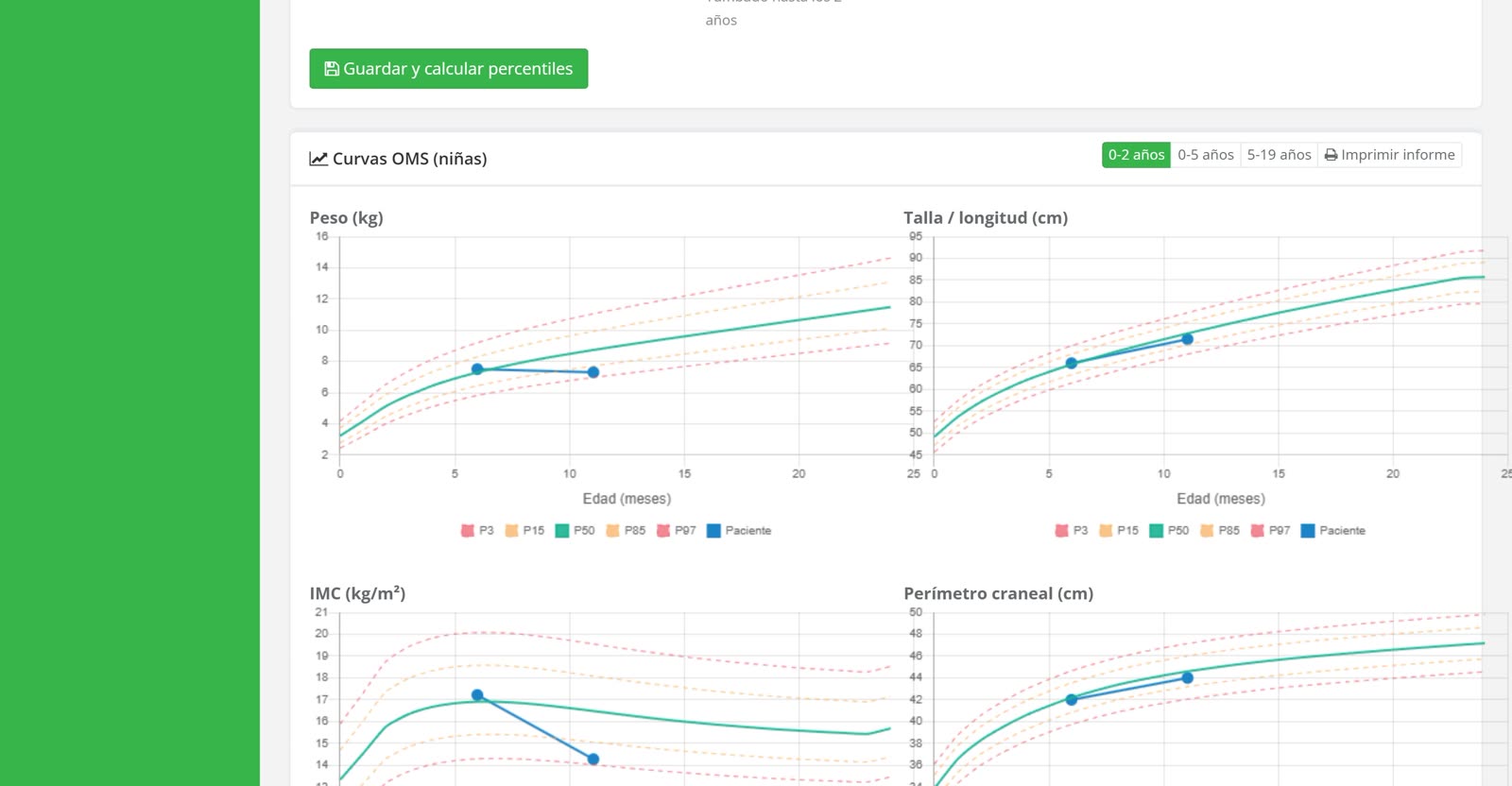The width and height of the screenshot is (1512, 786).
Task: Toggle Paciente legend in Talla chart
Action: click(1333, 531)
